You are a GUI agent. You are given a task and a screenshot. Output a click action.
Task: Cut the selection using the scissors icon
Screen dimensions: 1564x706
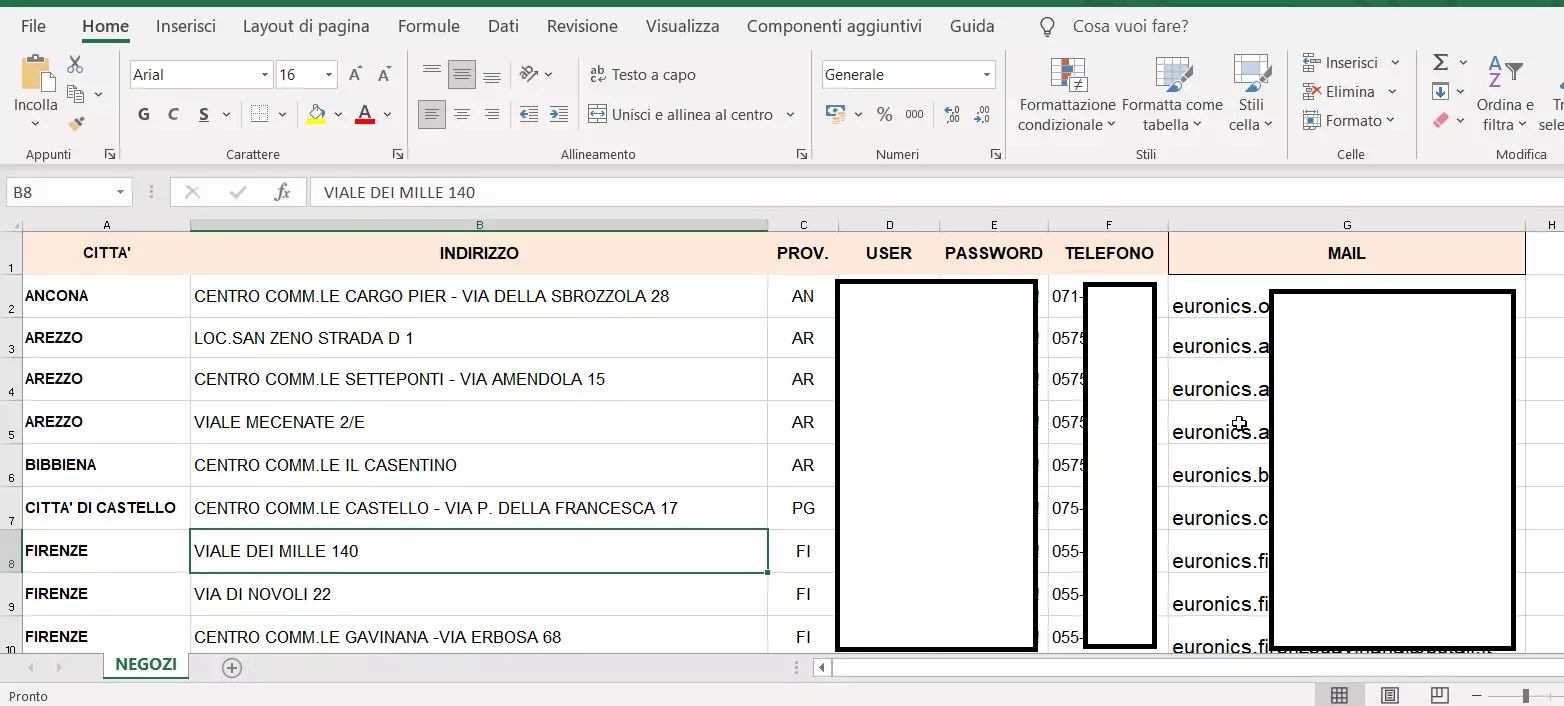(x=74, y=63)
